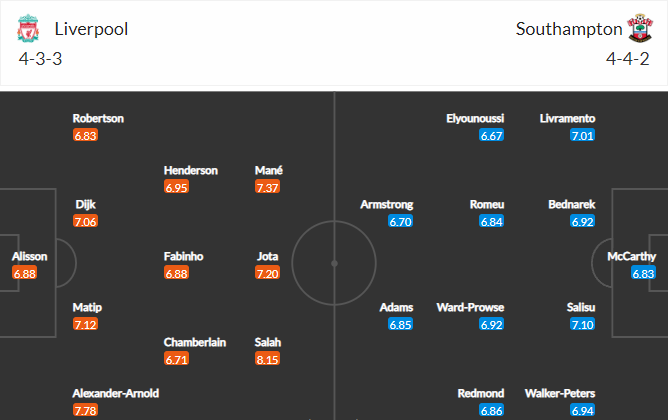
Task: Click the Liverpool 4-3-3 formation text
Action: [x=40, y=59]
